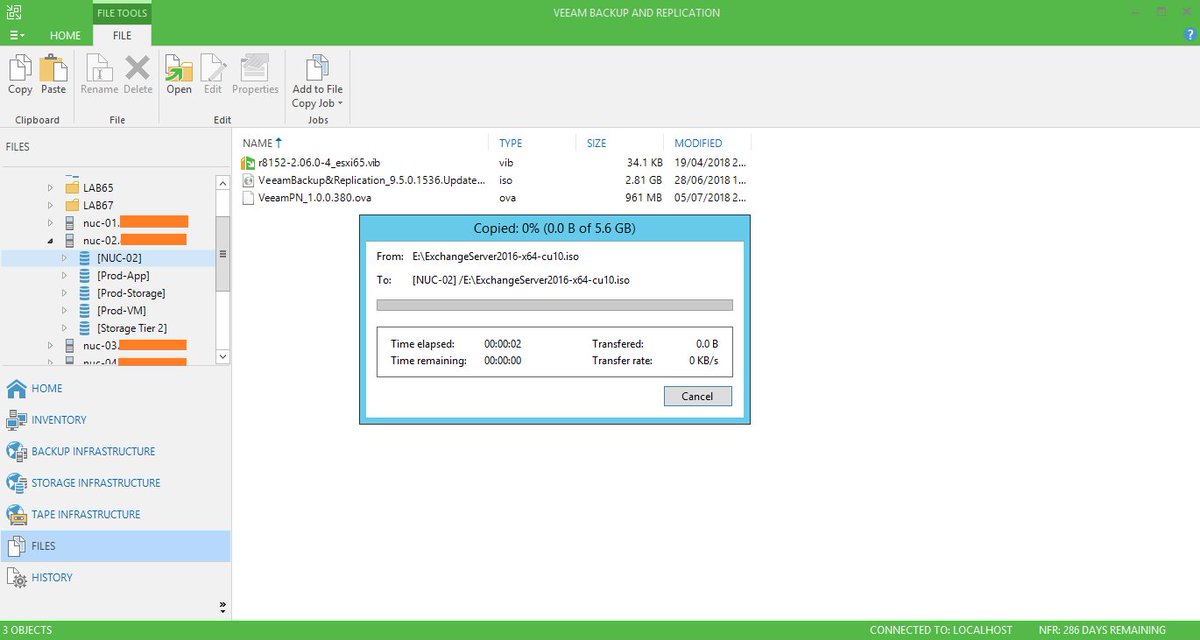Sort files by SIZE column

click(596, 143)
